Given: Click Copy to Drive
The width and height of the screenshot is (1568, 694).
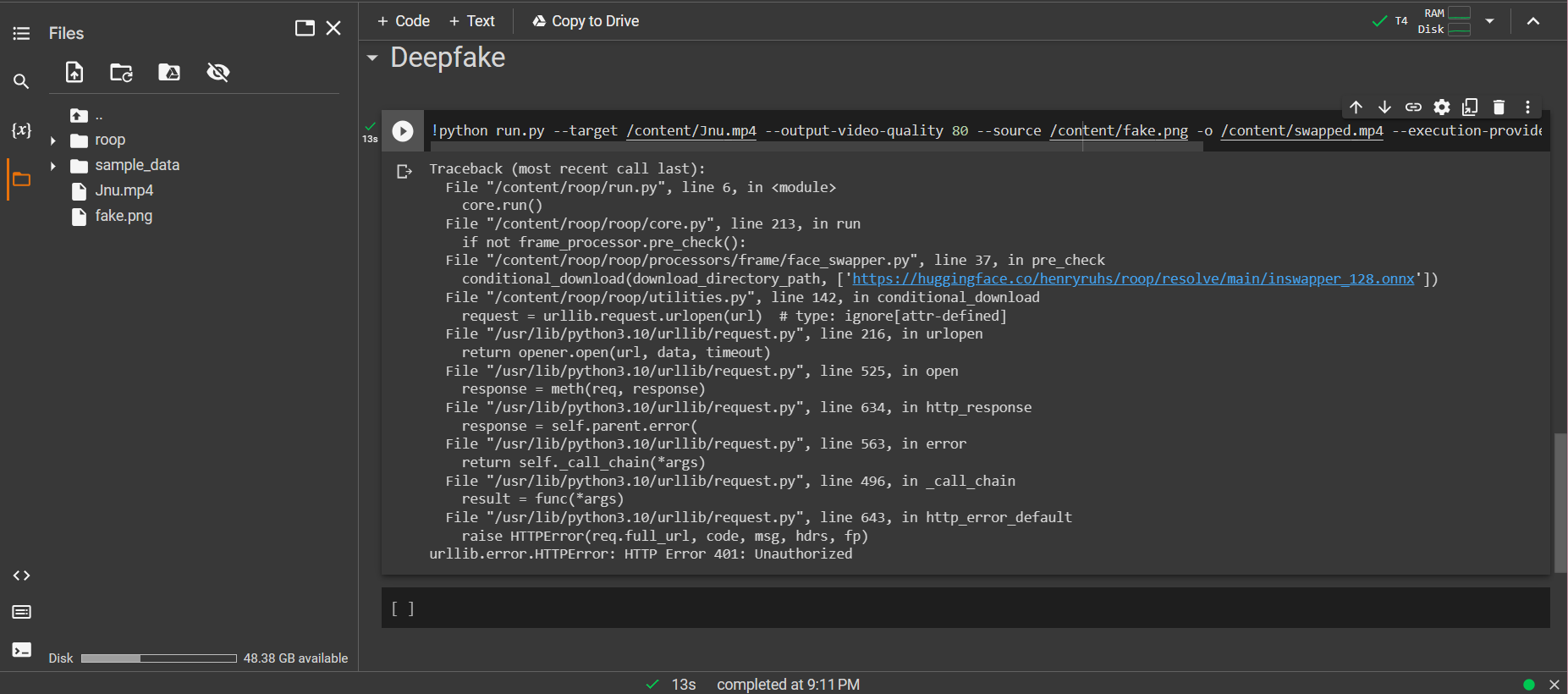Looking at the screenshot, I should pos(586,21).
